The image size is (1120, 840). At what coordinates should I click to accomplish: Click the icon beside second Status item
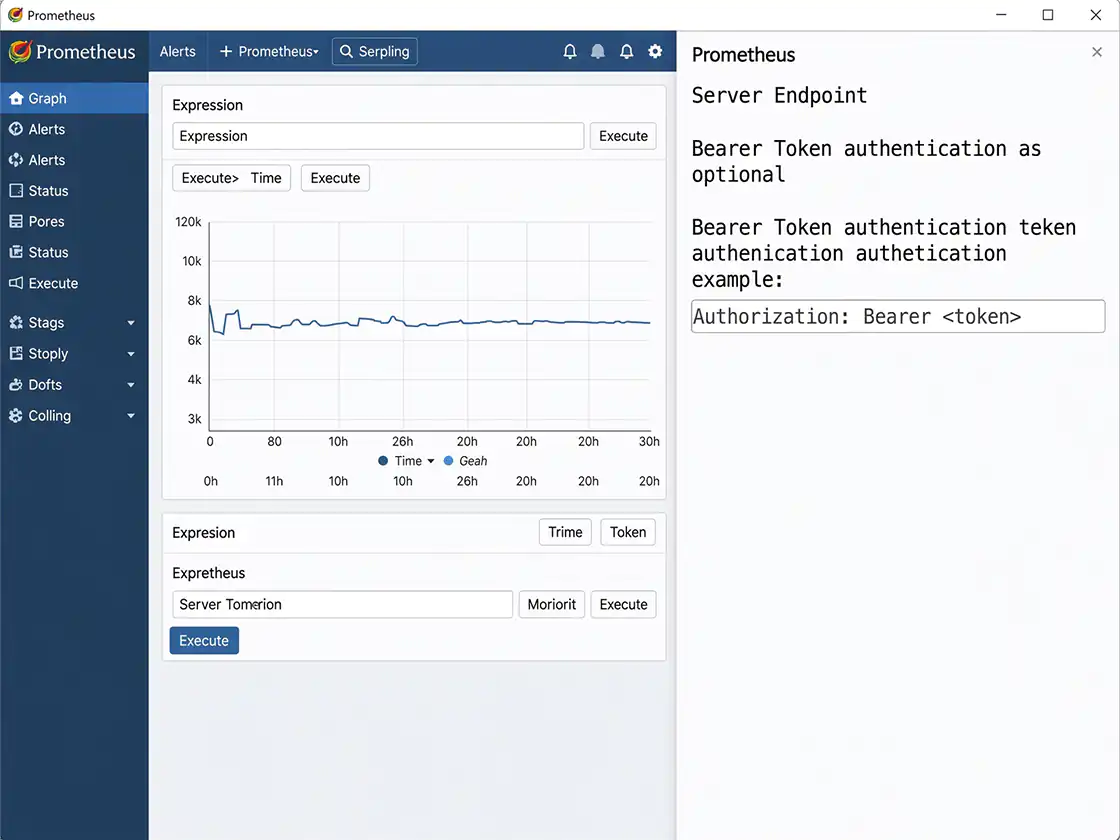[x=16, y=252]
